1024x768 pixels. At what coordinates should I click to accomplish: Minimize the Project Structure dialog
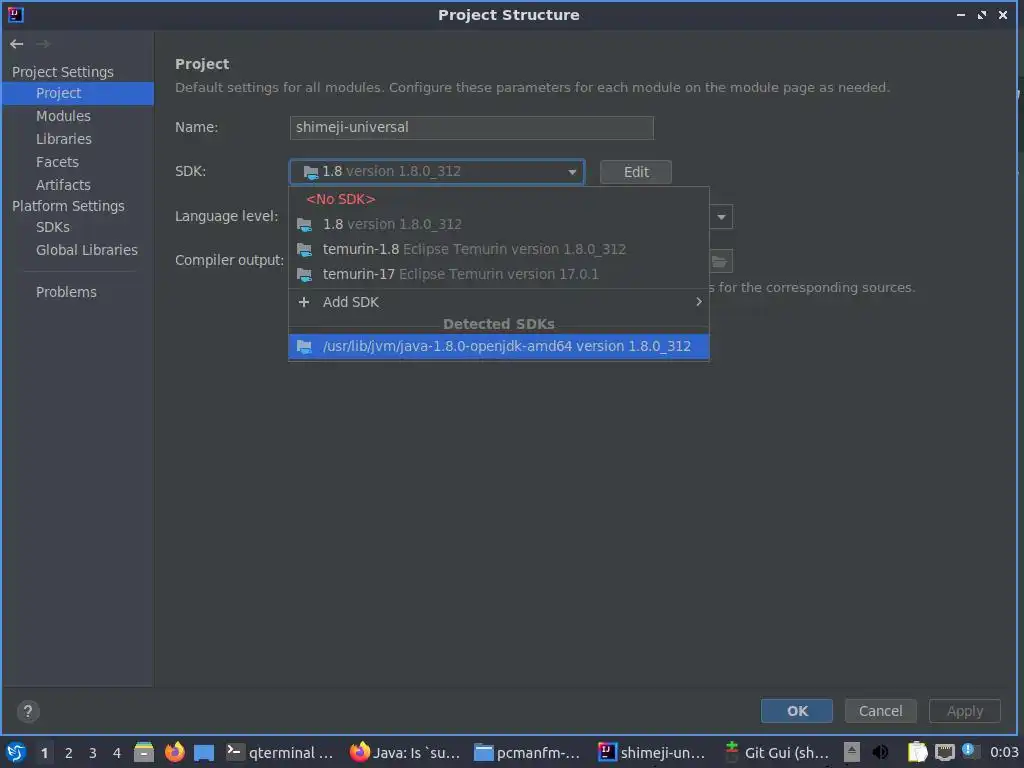(x=961, y=14)
